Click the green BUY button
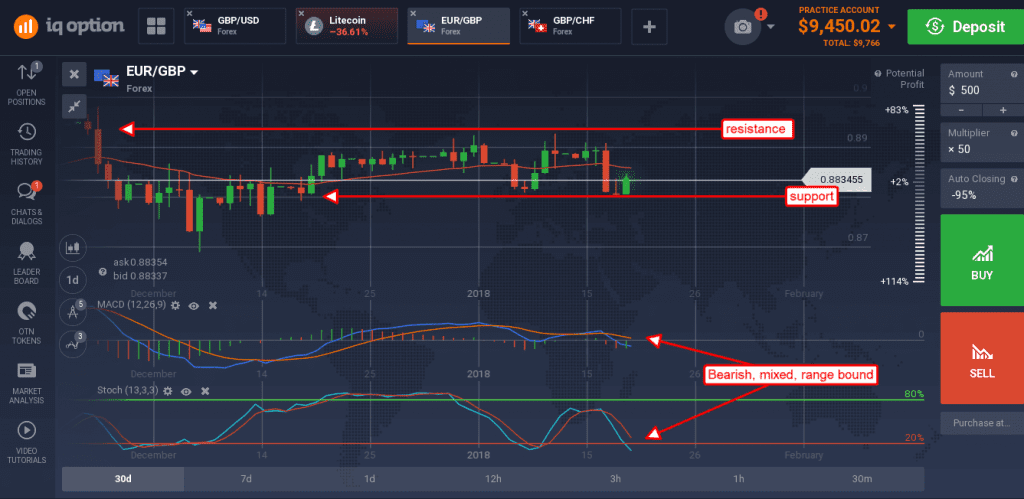This screenshot has height=499, width=1024. [982, 260]
